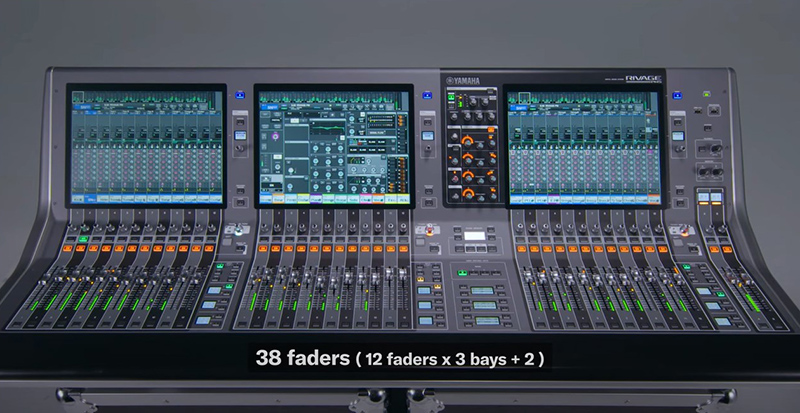This screenshot has width=800, height=413.
Task: Toggle green-lit key on left bay's second channel
Action: click(83, 239)
